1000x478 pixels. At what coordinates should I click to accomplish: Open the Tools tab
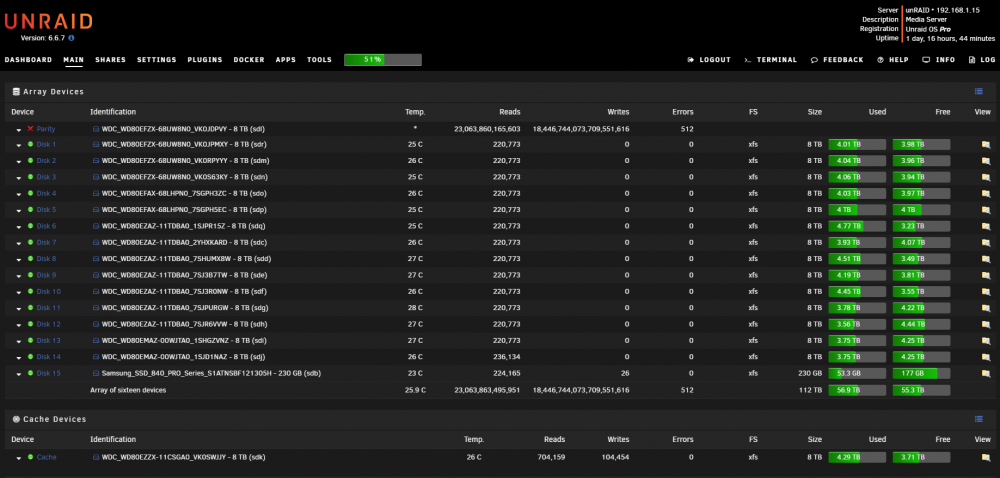(x=319, y=60)
